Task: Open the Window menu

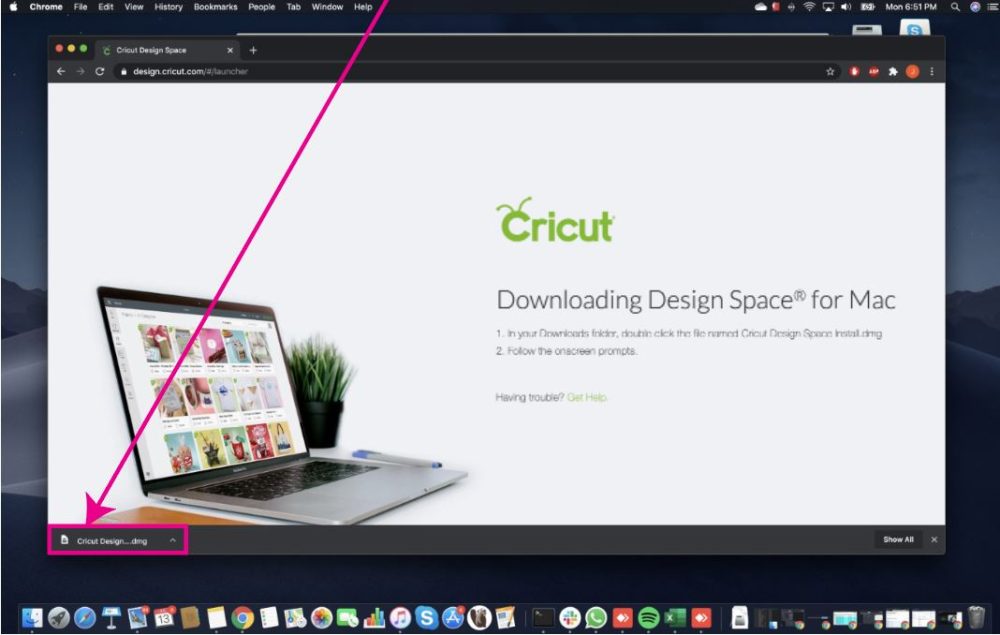Action: coord(327,7)
